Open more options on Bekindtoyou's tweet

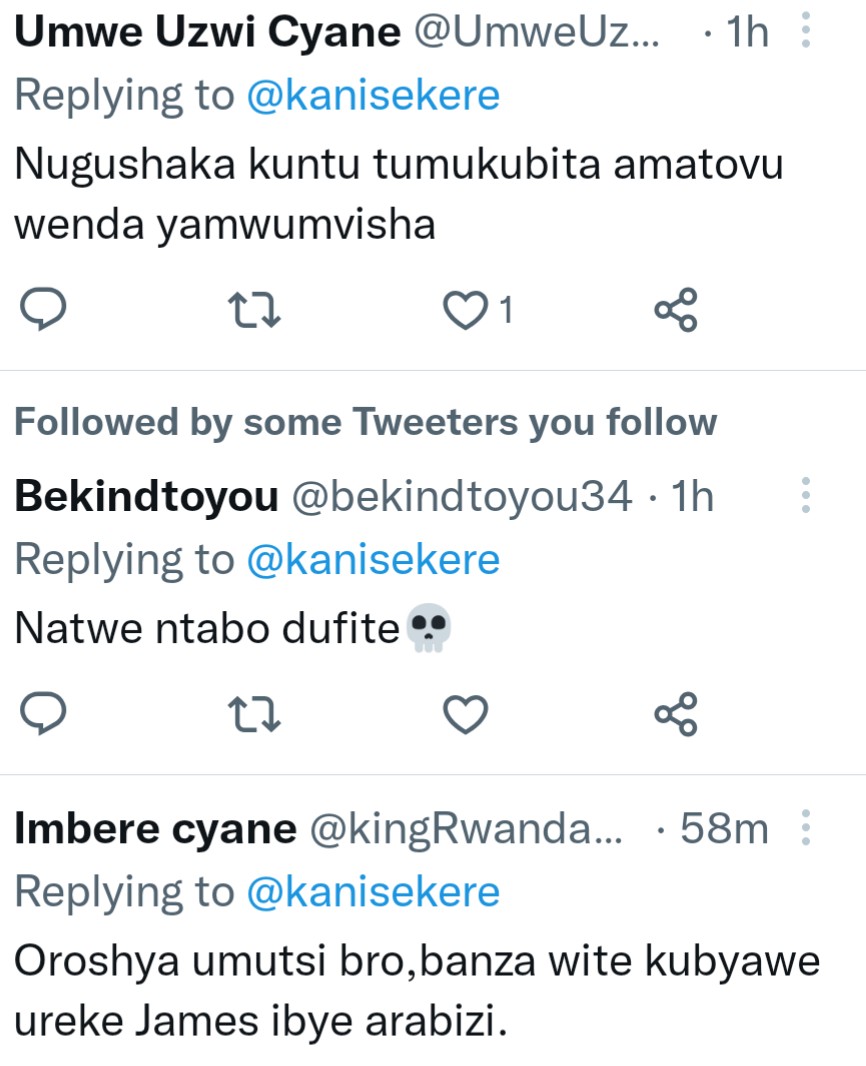[x=806, y=496]
